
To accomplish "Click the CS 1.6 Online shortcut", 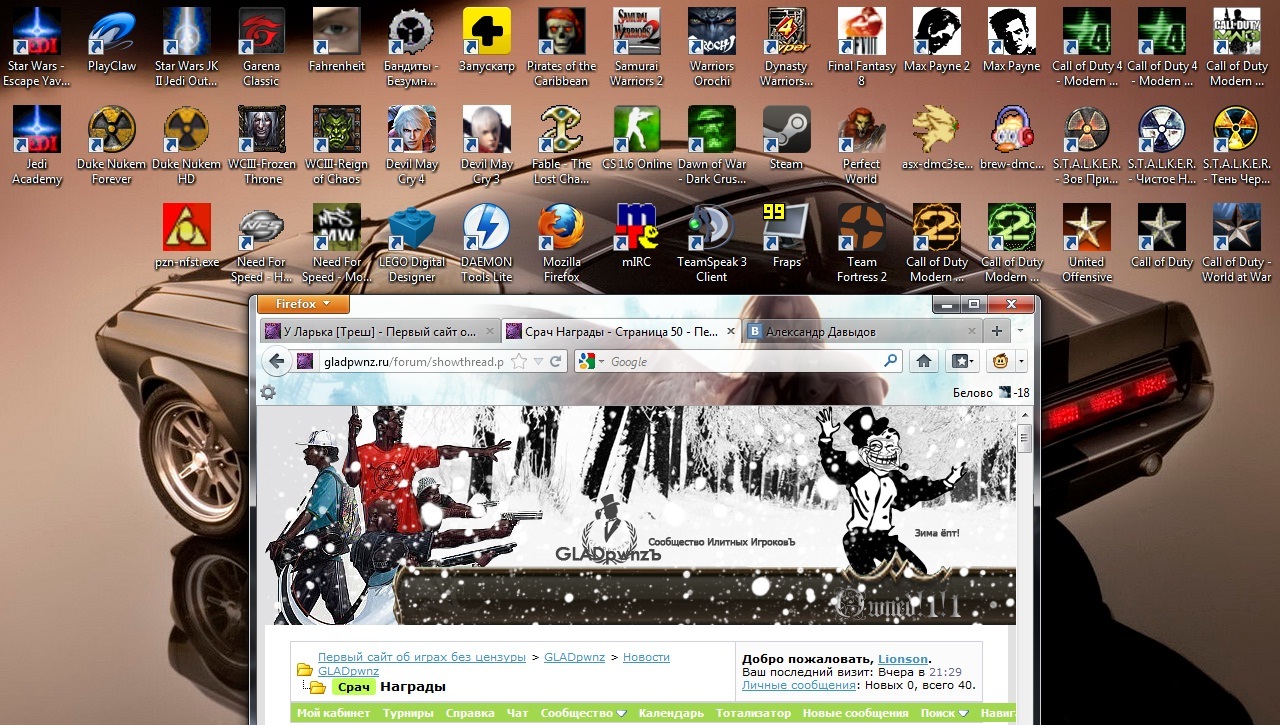I will [637, 139].
